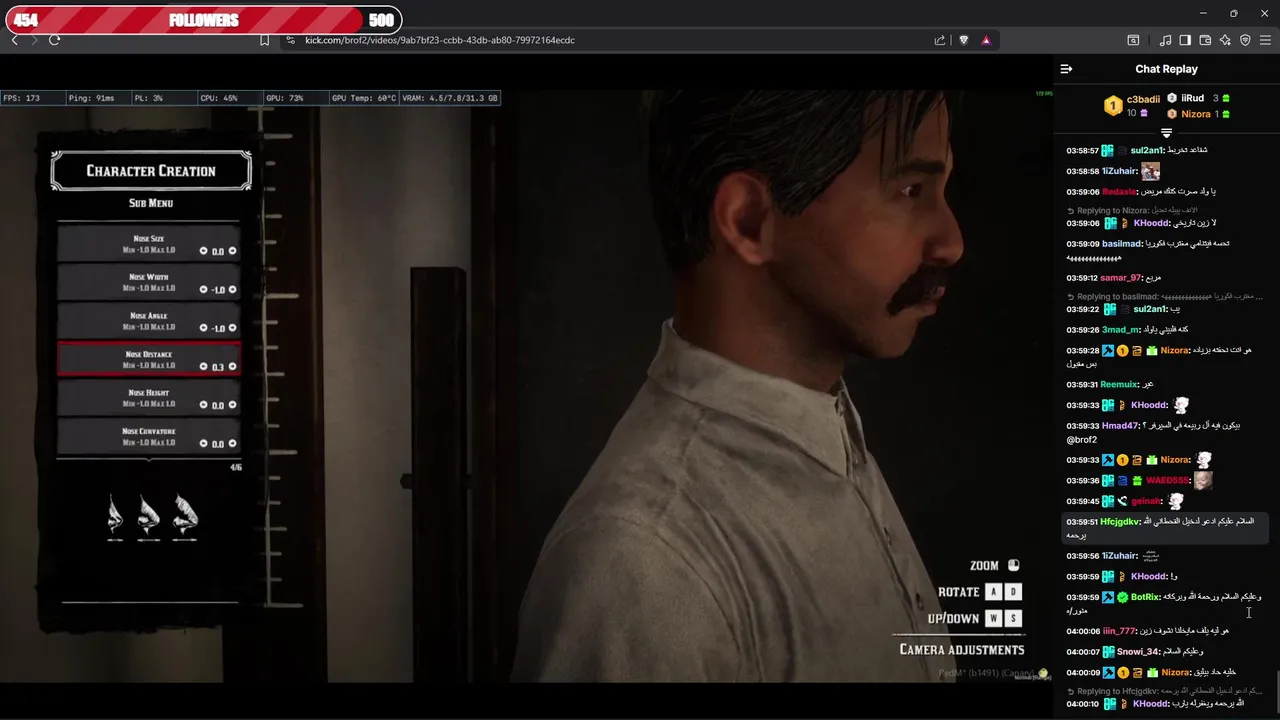Click username samar_97 in chat

coord(1121,278)
